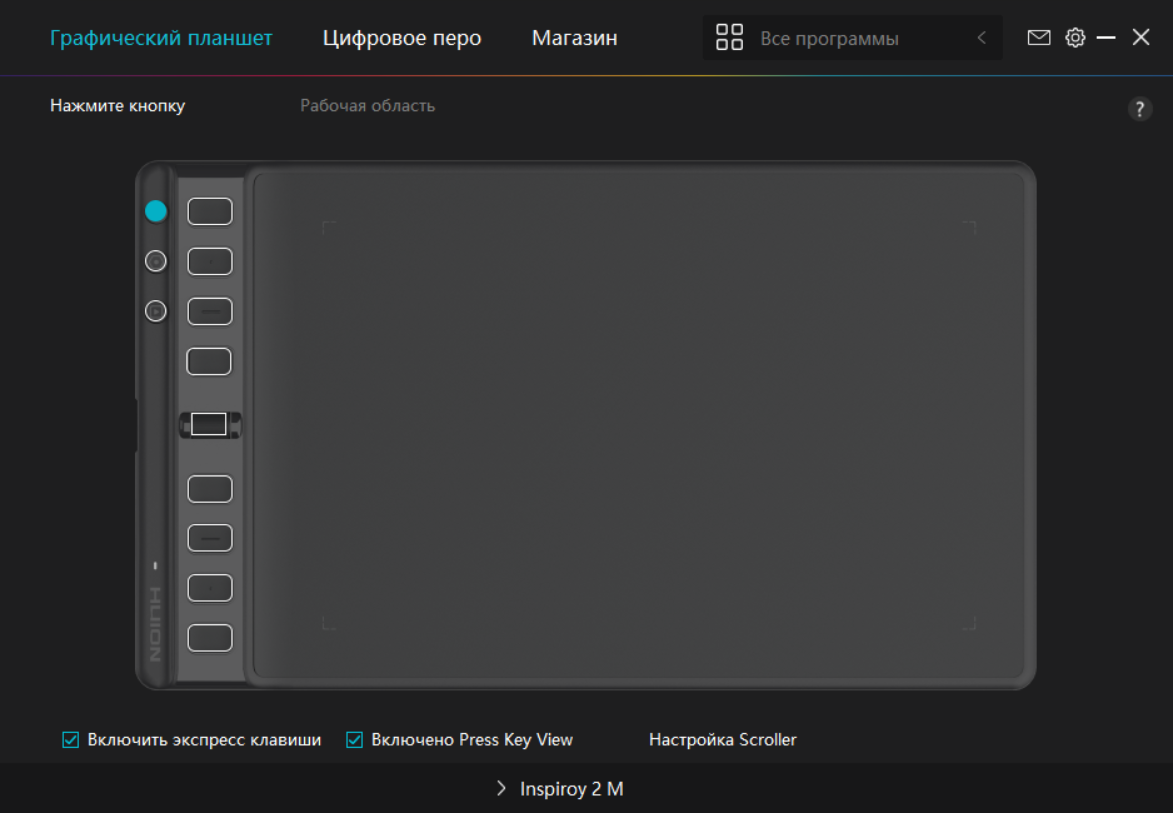Select the topmost express key on the tablet
Image resolution: width=1173 pixels, height=813 pixels.
click(x=210, y=211)
